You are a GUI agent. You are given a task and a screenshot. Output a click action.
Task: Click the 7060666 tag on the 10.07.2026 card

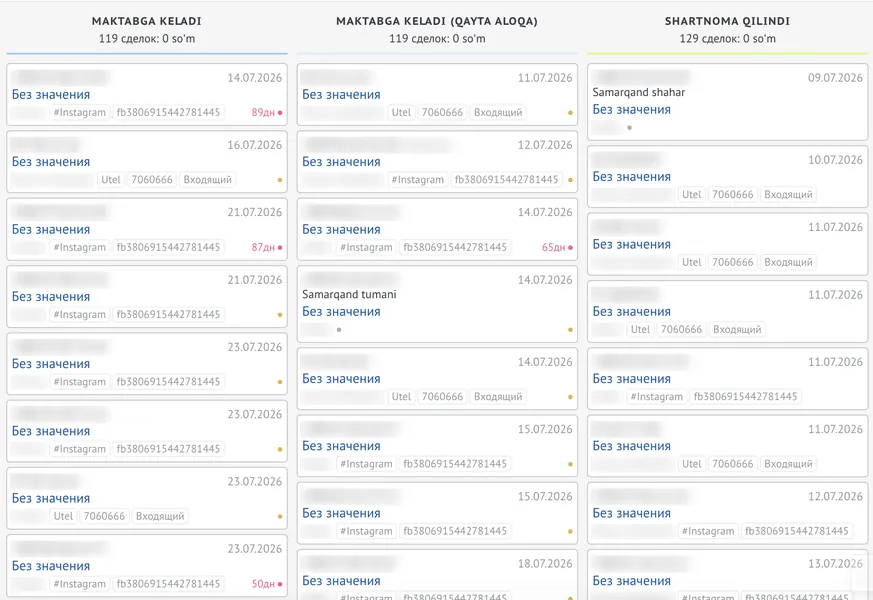click(x=733, y=195)
